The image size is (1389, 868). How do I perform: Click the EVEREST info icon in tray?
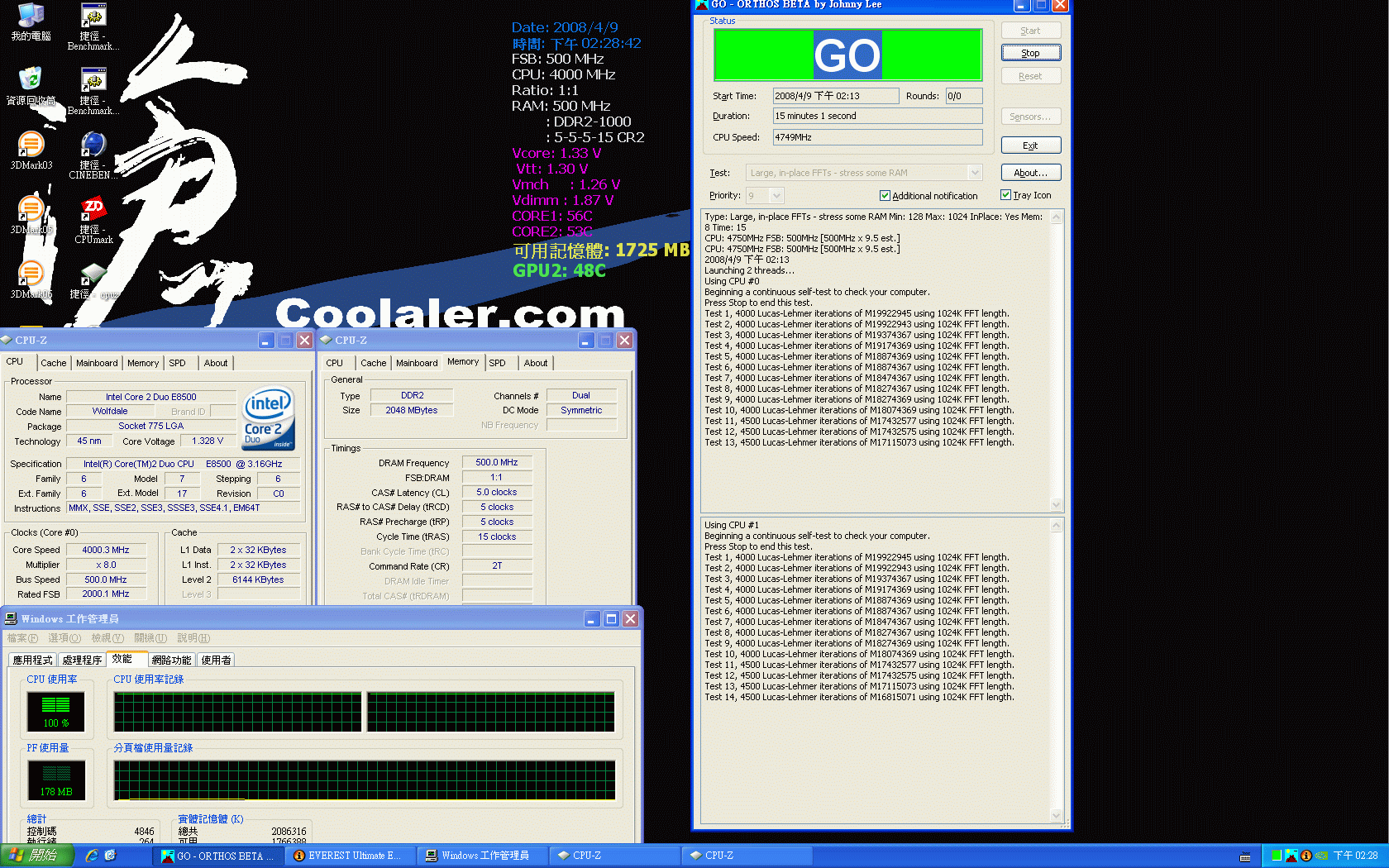1306,856
